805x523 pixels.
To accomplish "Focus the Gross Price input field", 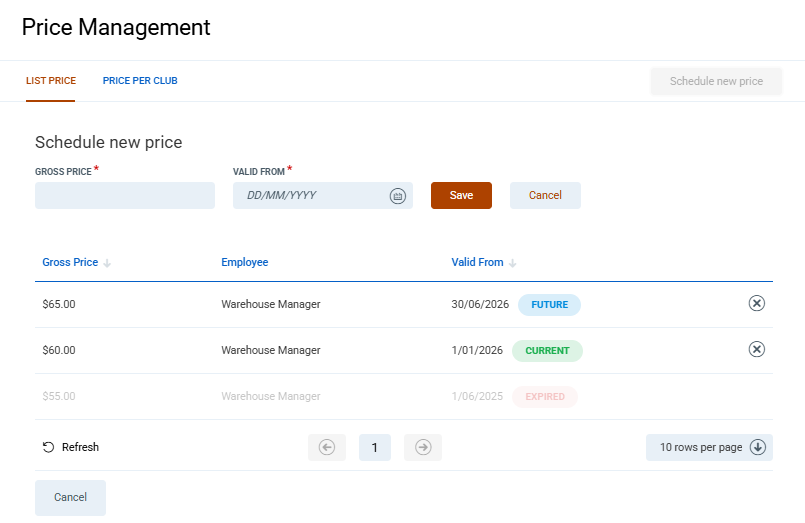I will pos(125,196).
